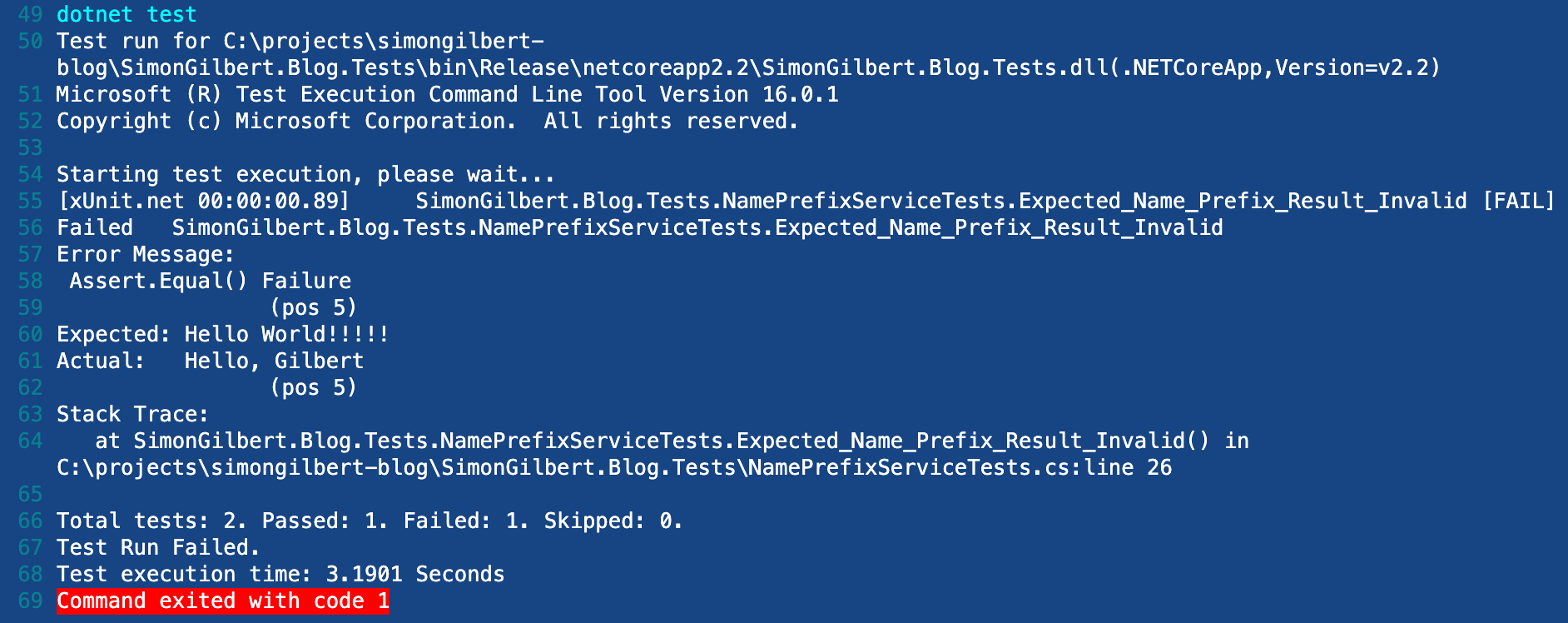Screen dimensions: 1568x623
Task: Select line number 51 in the gutter
Action: [30, 94]
